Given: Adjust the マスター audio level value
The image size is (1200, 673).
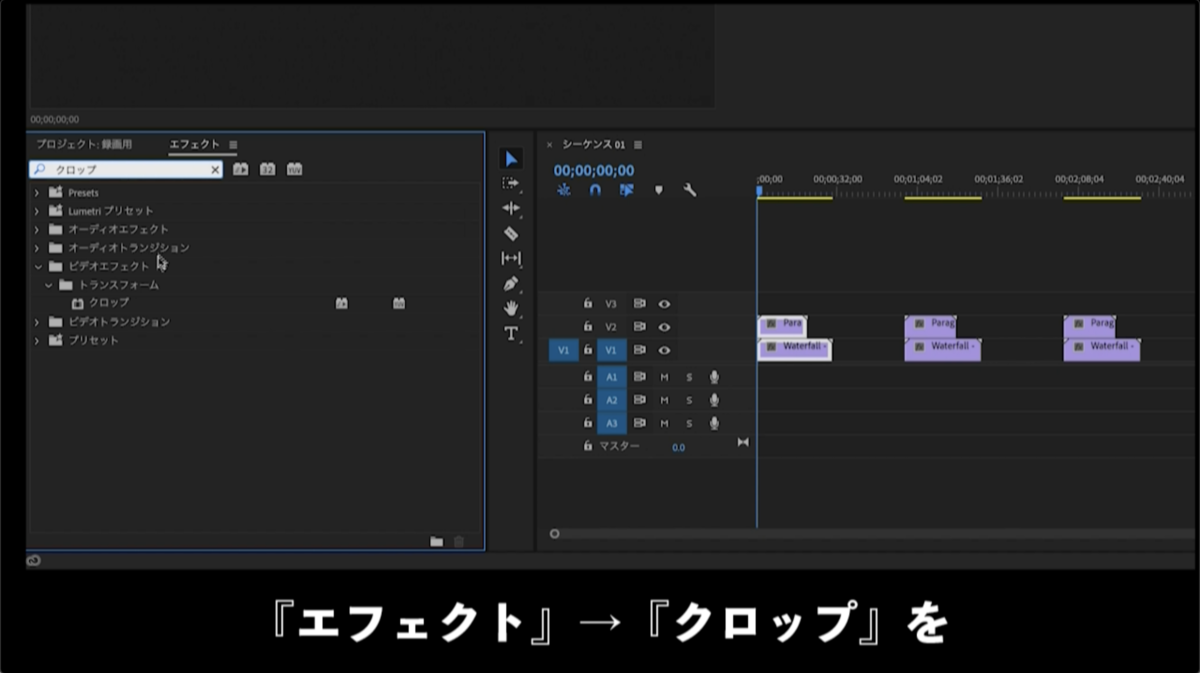Looking at the screenshot, I should click(x=679, y=447).
